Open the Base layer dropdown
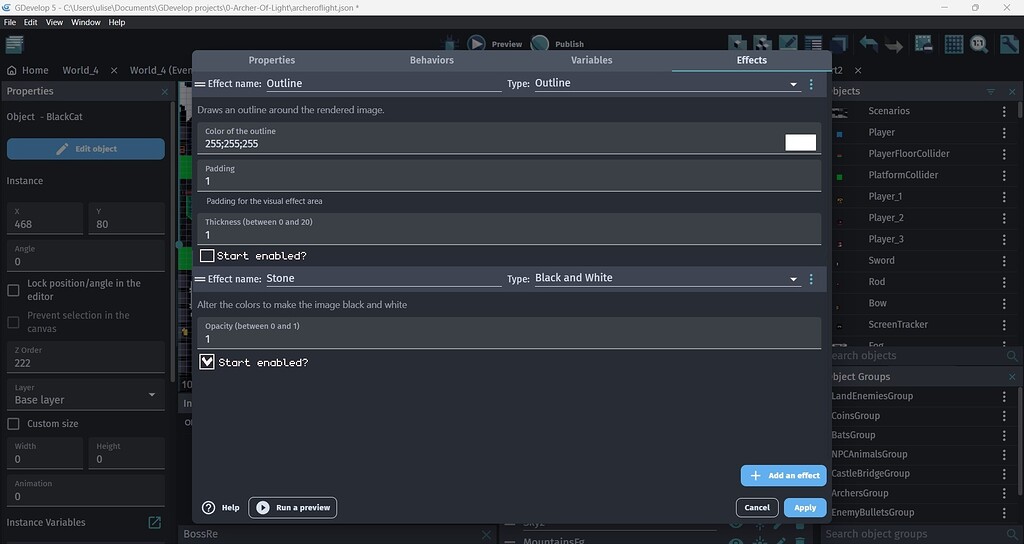 tap(86, 394)
